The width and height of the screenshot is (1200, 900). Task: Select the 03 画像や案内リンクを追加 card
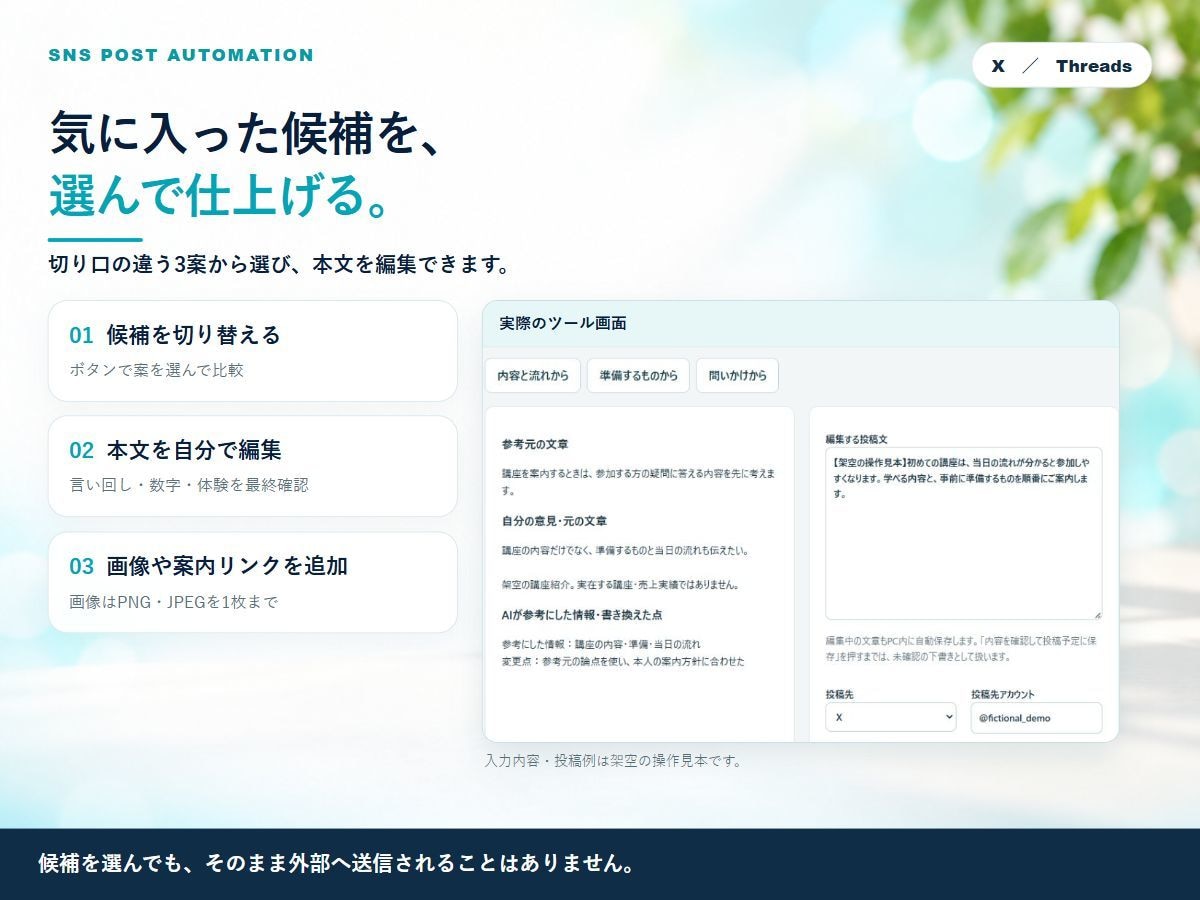coord(253,583)
